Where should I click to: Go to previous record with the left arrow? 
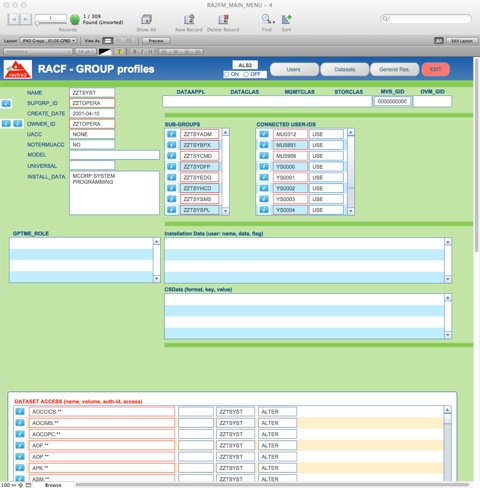14,19
